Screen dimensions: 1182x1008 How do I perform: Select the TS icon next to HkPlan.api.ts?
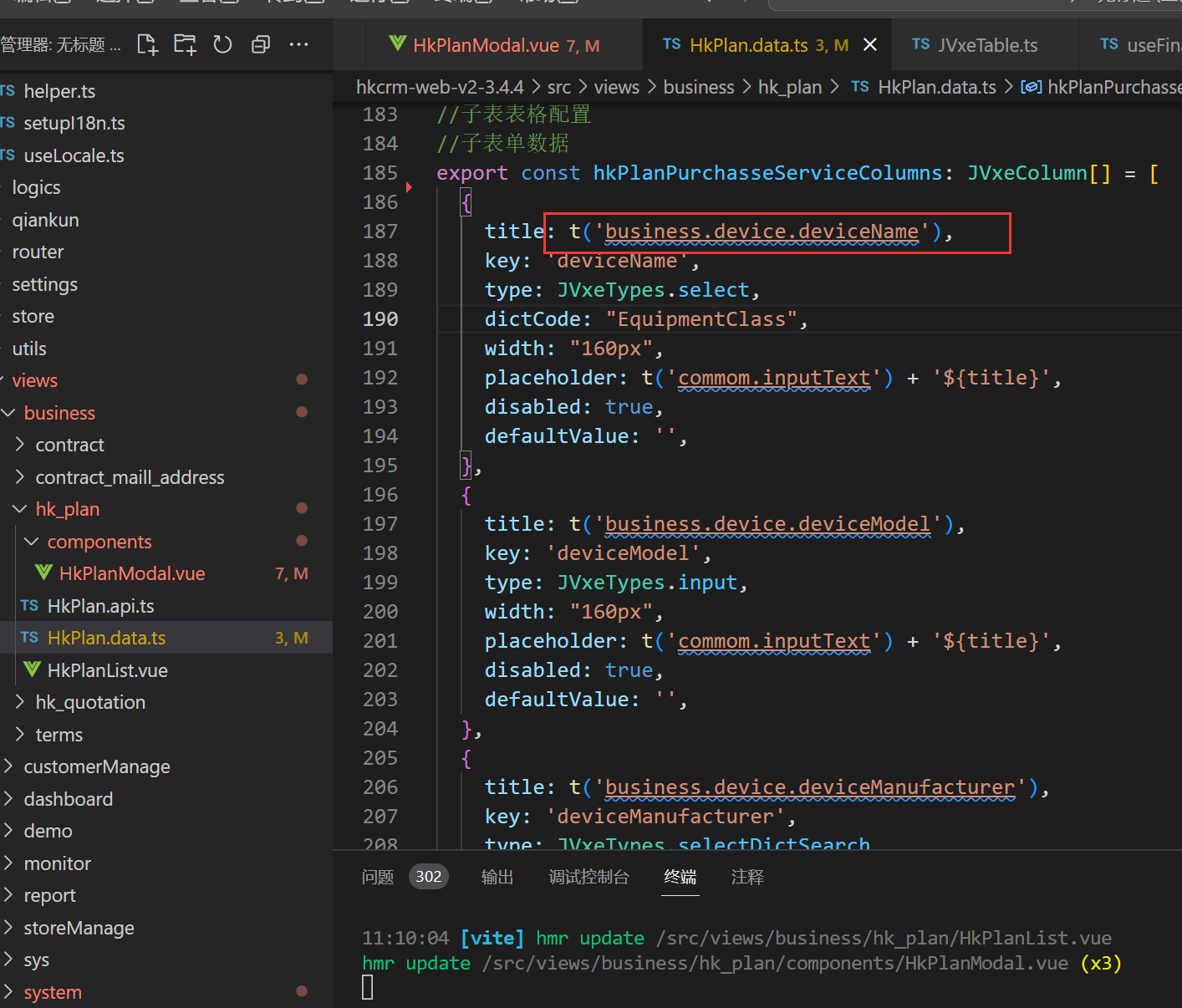pyautogui.click(x=28, y=605)
